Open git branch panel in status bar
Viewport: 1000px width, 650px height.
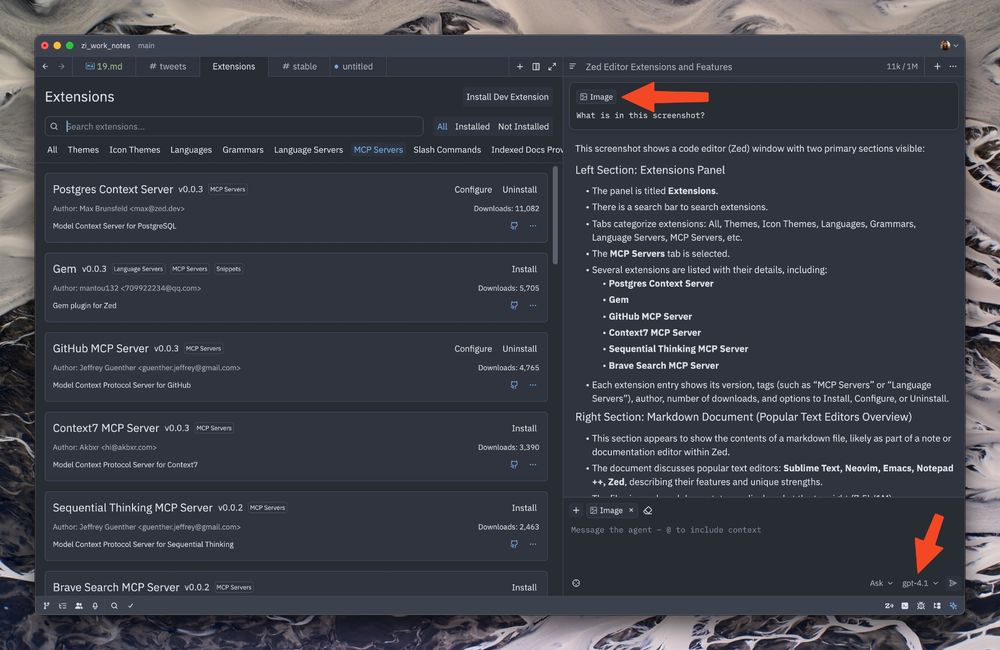coord(46,606)
